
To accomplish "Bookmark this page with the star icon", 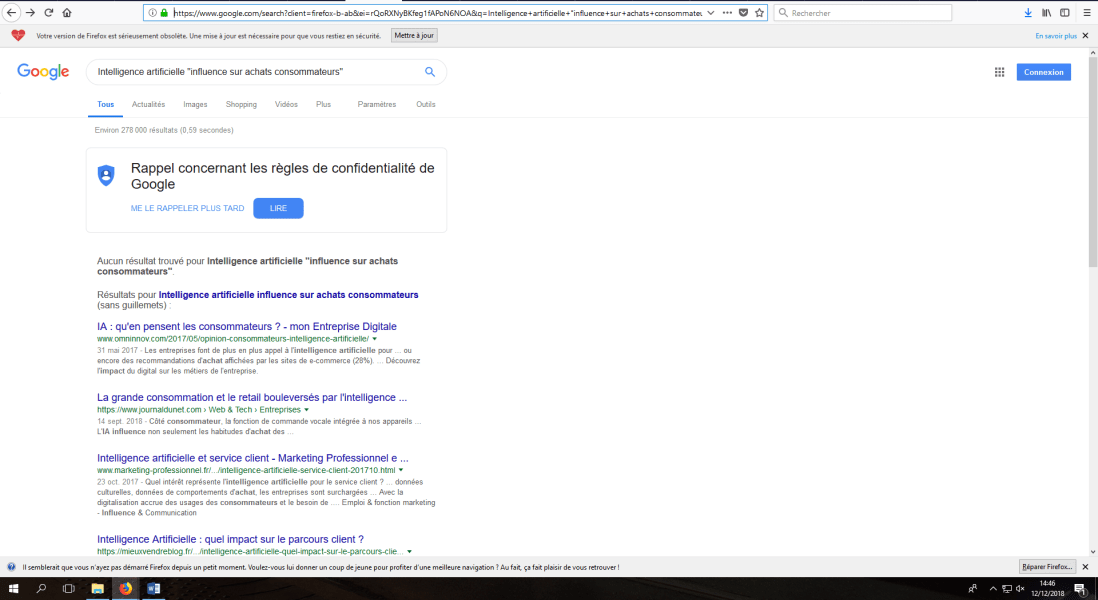I will tap(759, 13).
